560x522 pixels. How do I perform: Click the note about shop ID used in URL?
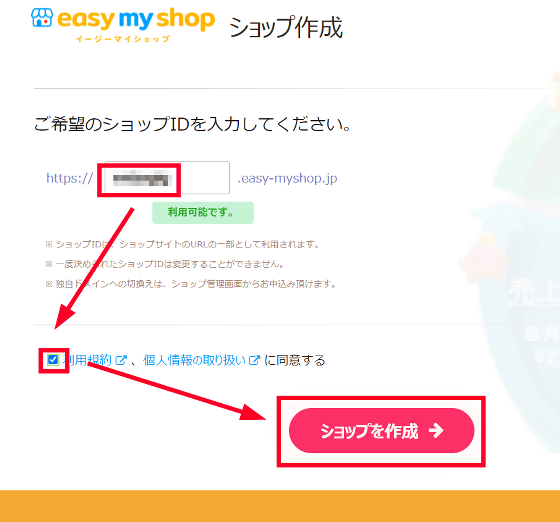point(182,245)
